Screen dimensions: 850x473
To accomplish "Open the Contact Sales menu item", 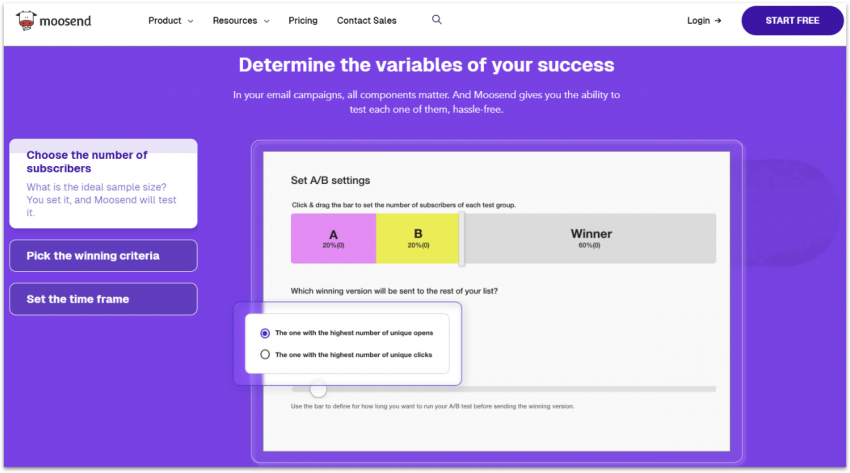I will coord(366,20).
